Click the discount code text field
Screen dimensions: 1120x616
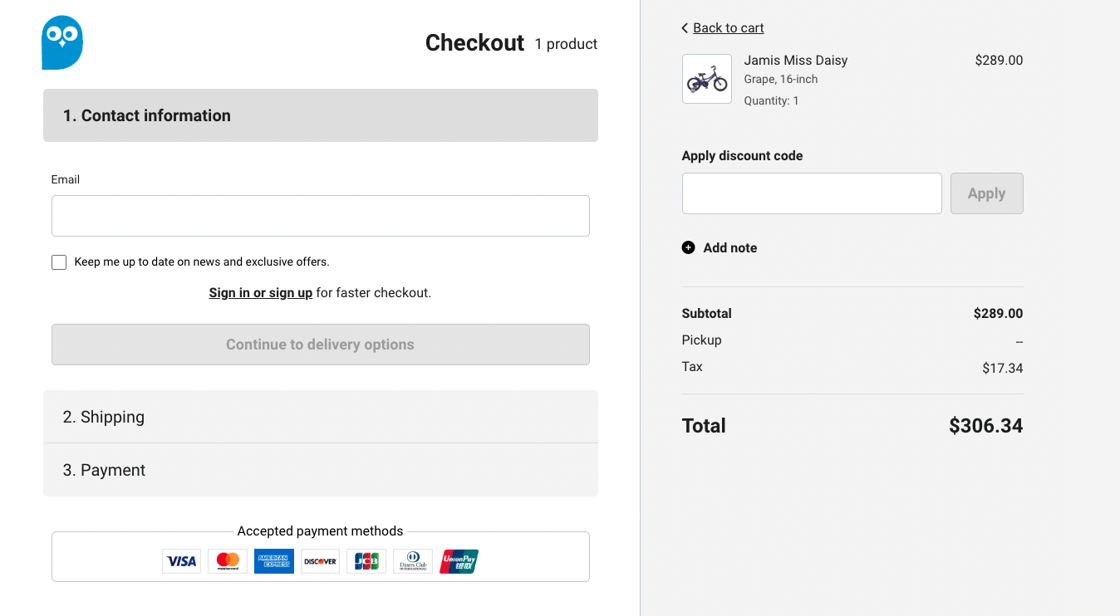pos(811,194)
